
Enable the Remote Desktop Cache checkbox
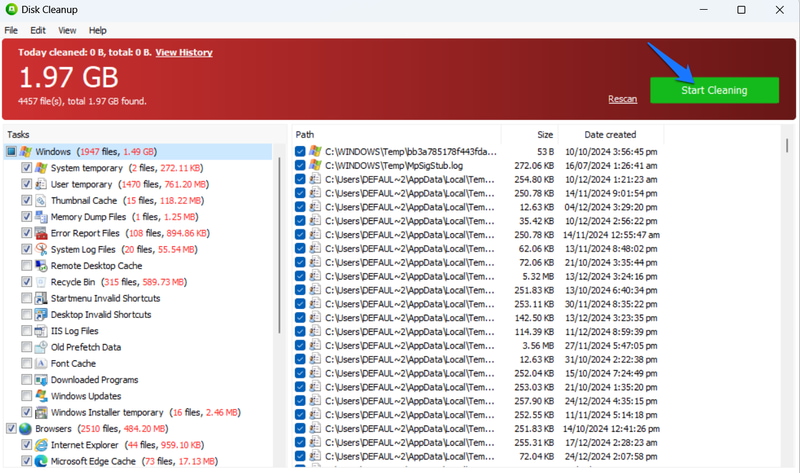click(x=27, y=266)
